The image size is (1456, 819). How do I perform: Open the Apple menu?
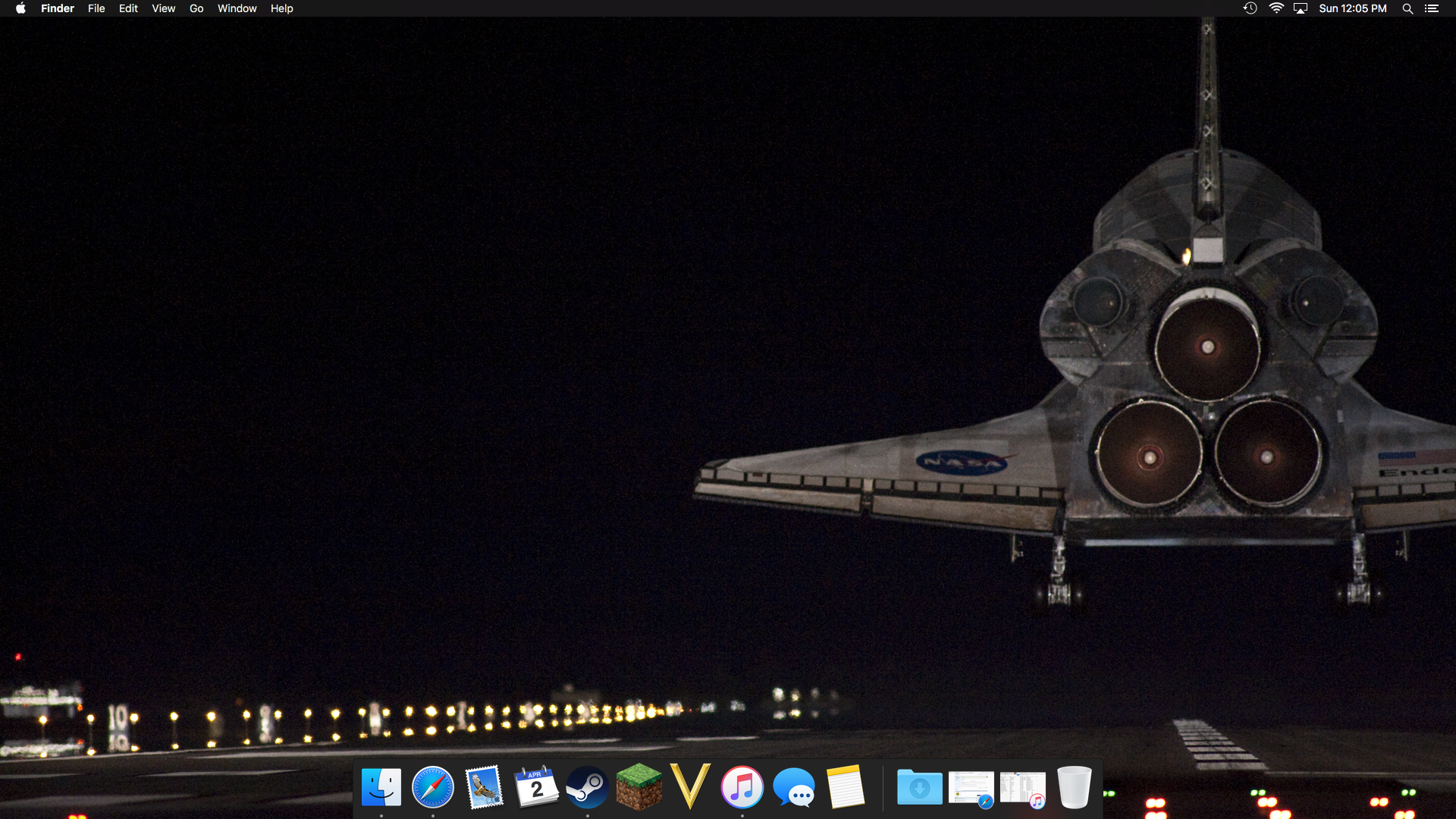(20, 8)
